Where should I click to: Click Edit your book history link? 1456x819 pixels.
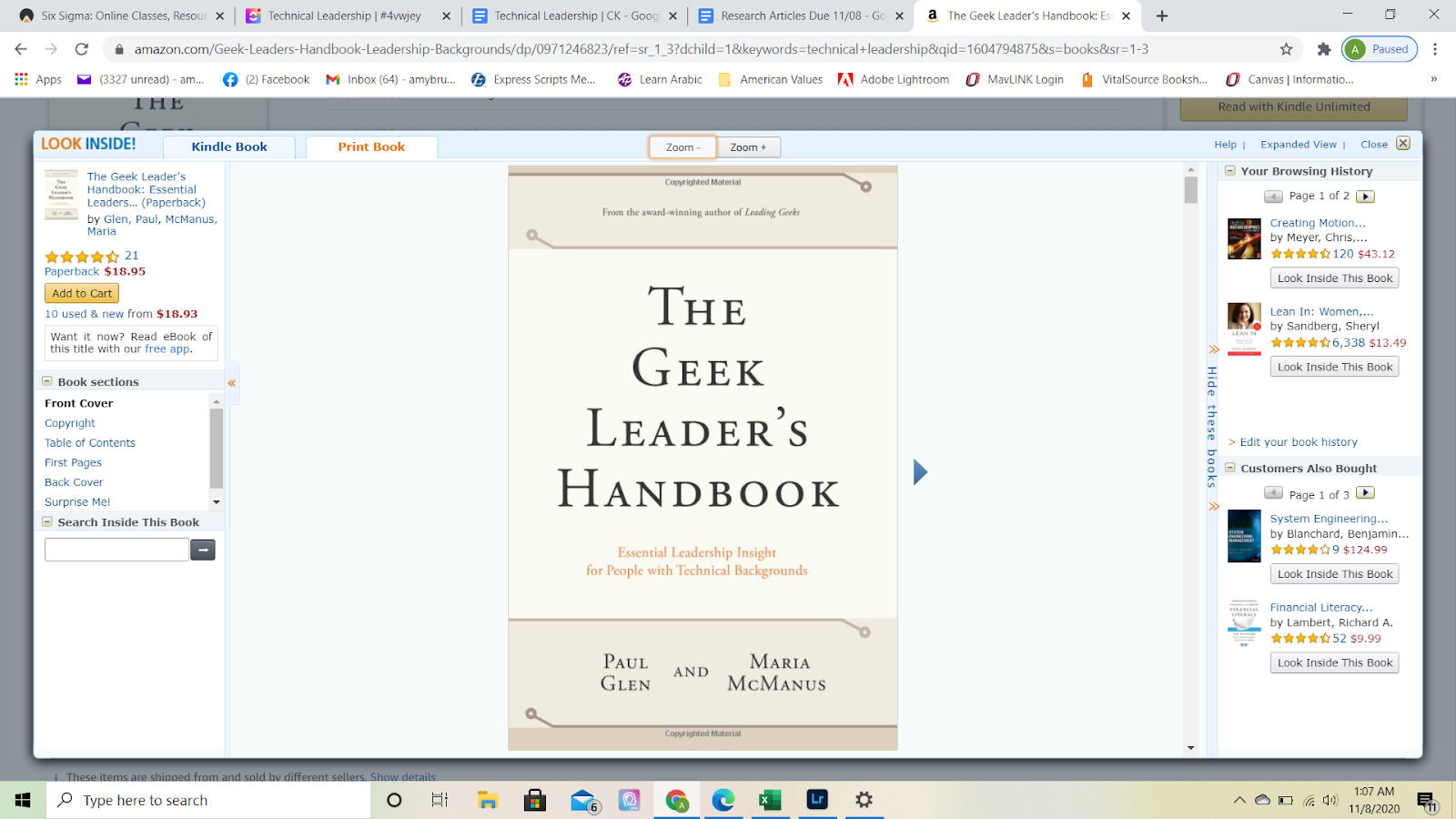point(1299,442)
